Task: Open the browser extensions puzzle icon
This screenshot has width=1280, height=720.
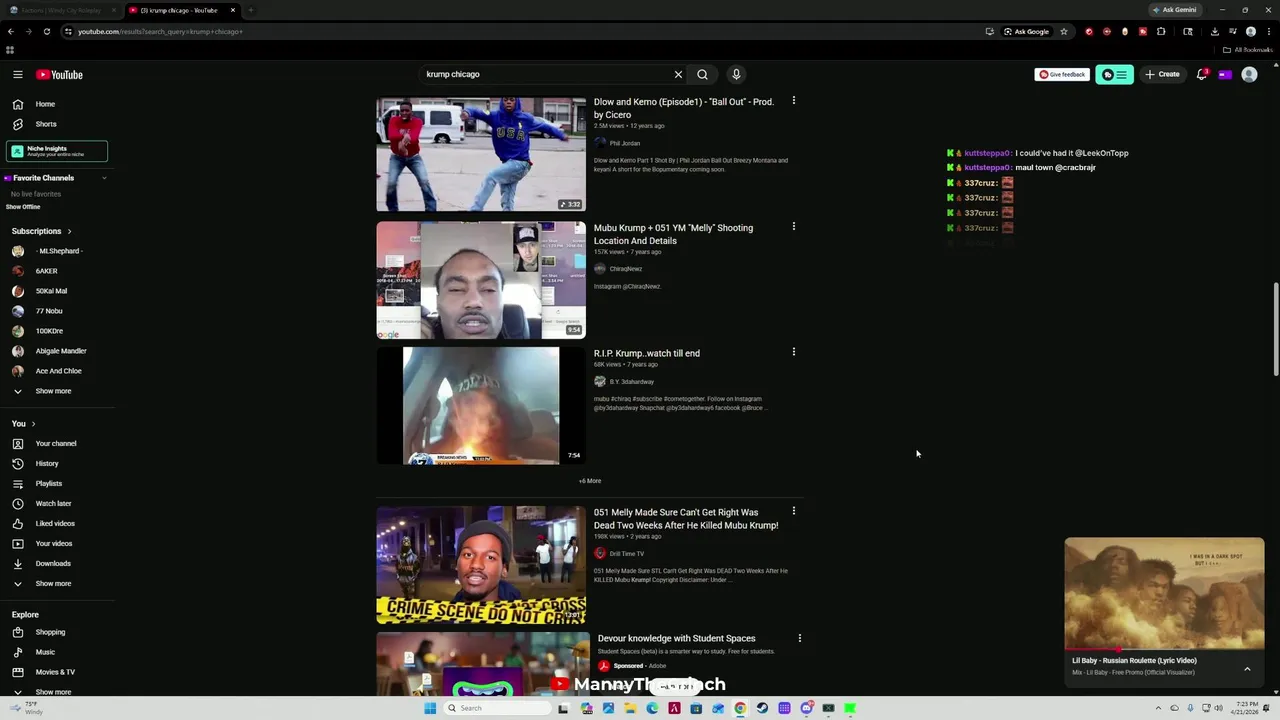Action: tap(1161, 31)
